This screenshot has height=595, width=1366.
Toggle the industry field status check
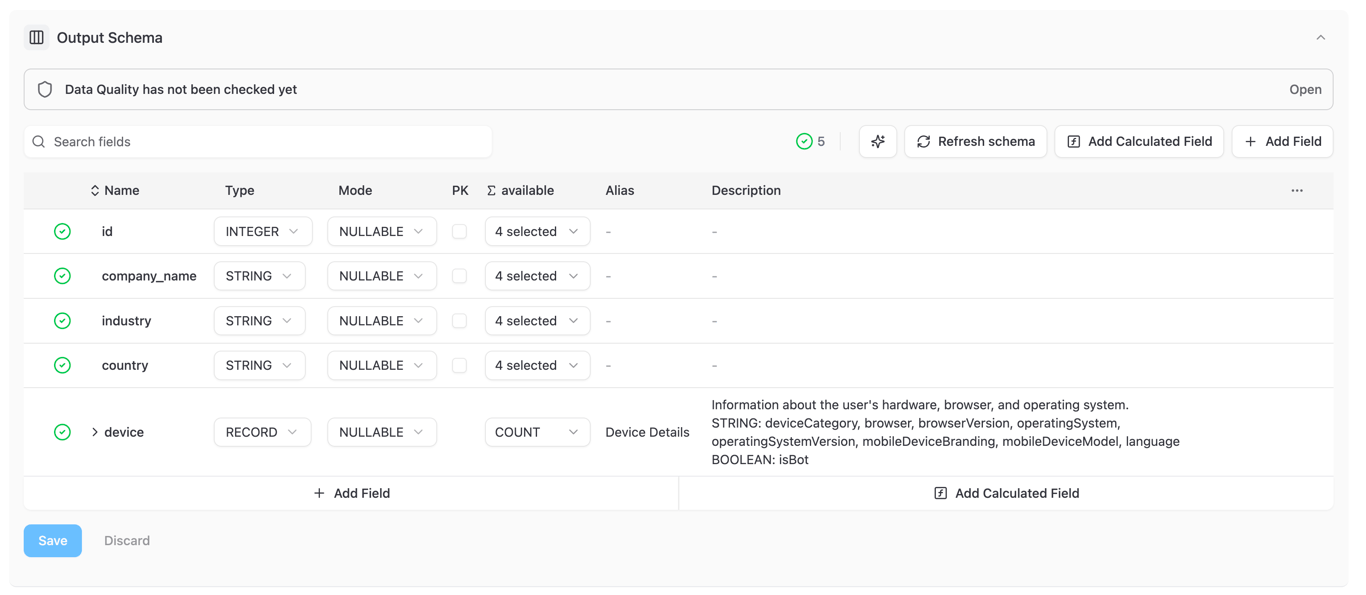tap(62, 321)
